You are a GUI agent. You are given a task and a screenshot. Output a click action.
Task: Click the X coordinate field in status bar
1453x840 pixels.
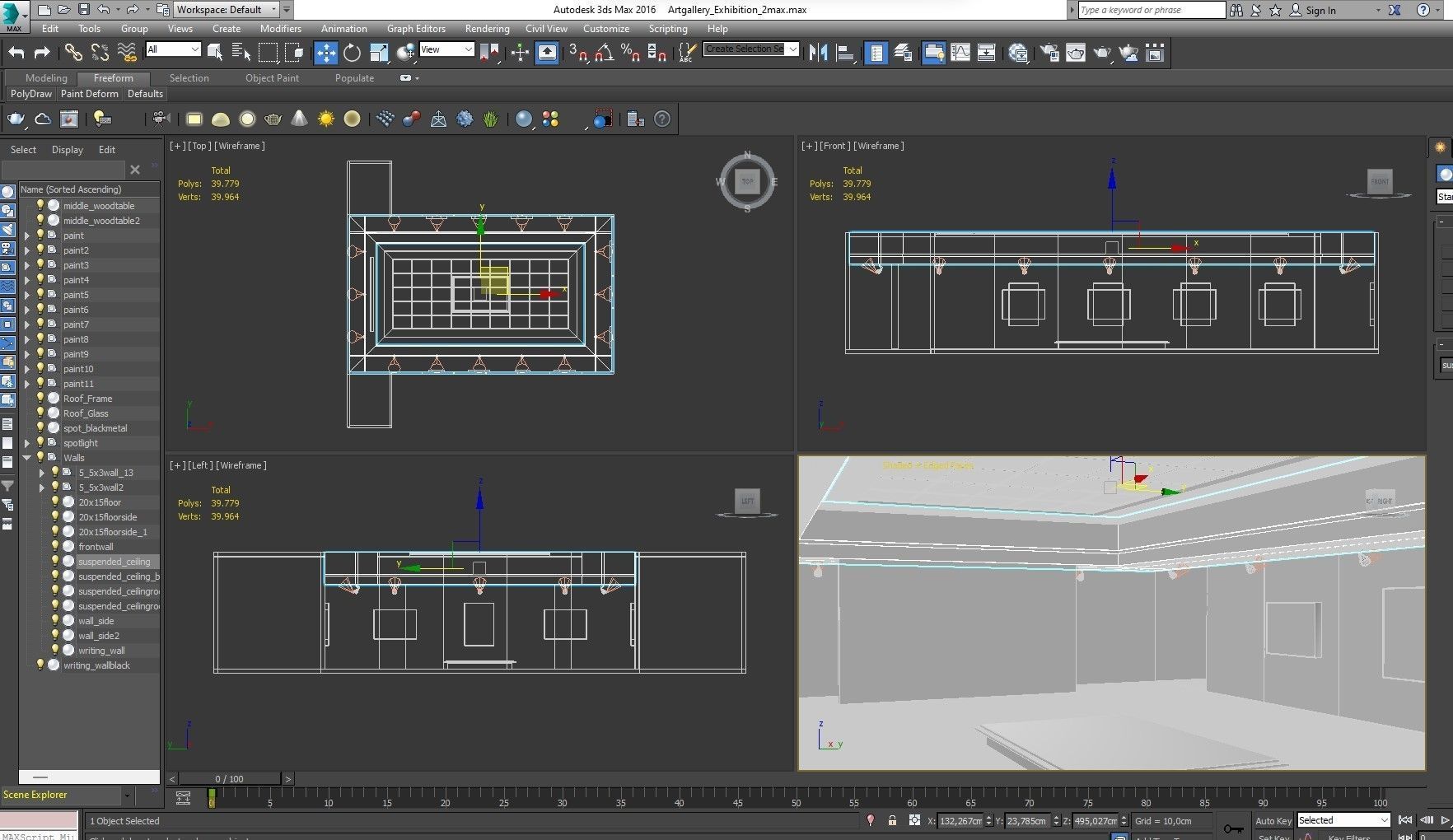(x=960, y=820)
